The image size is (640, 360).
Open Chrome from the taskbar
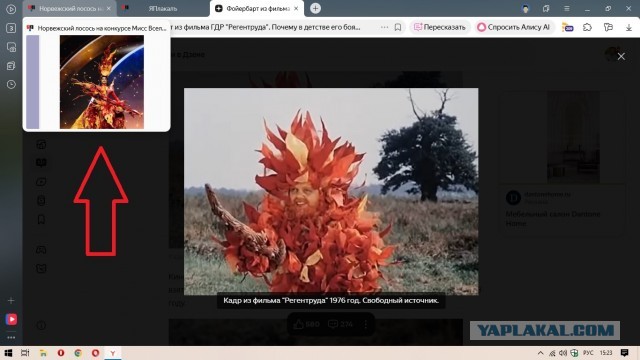tap(78, 353)
